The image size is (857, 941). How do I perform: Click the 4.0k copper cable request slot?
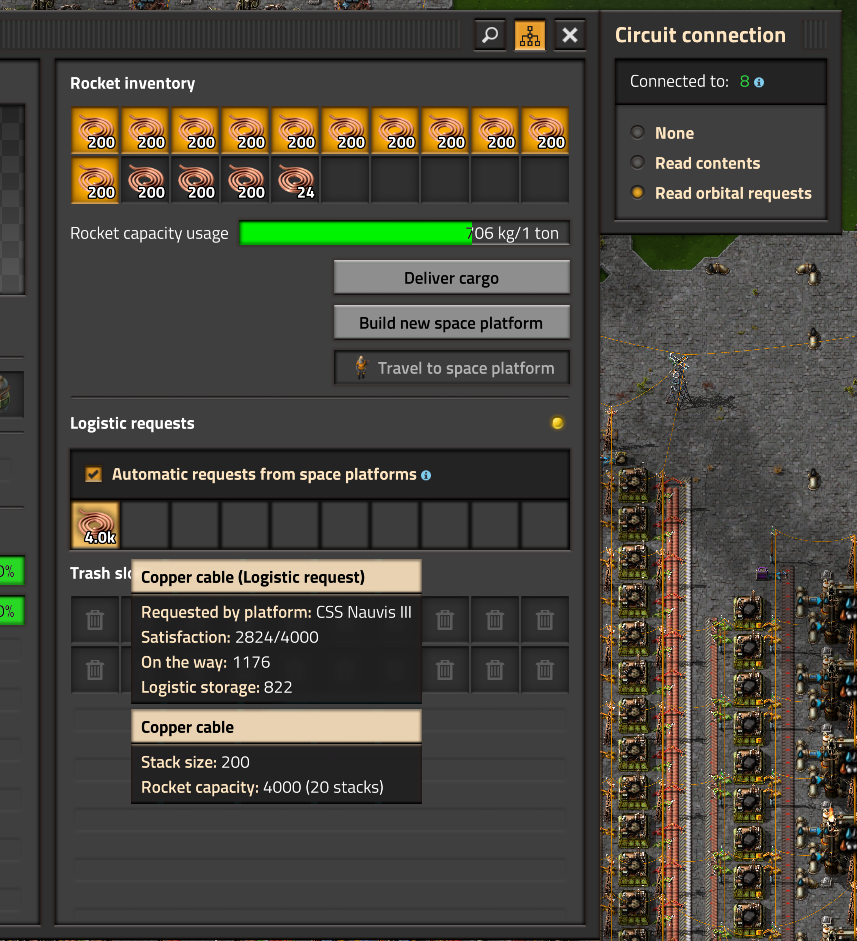point(95,525)
